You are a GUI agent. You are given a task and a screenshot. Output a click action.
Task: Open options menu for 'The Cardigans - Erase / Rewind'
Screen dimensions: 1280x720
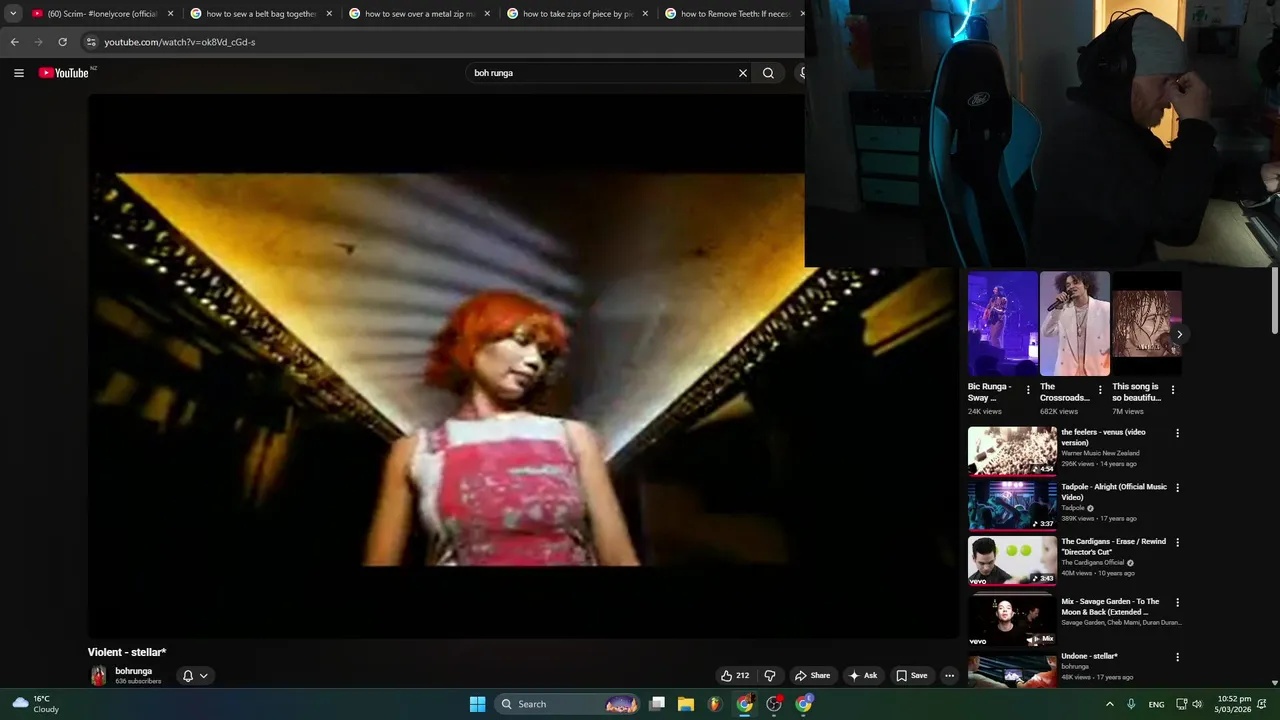click(x=1177, y=542)
